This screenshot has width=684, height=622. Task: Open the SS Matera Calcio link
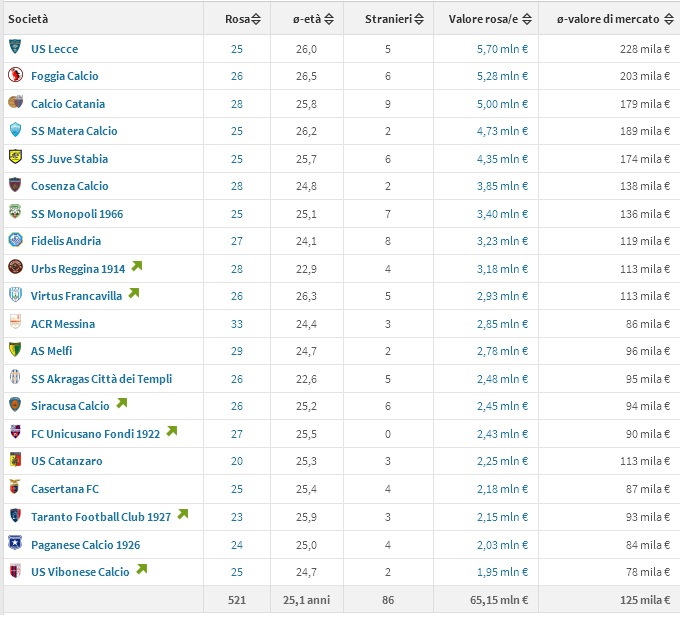coord(74,131)
